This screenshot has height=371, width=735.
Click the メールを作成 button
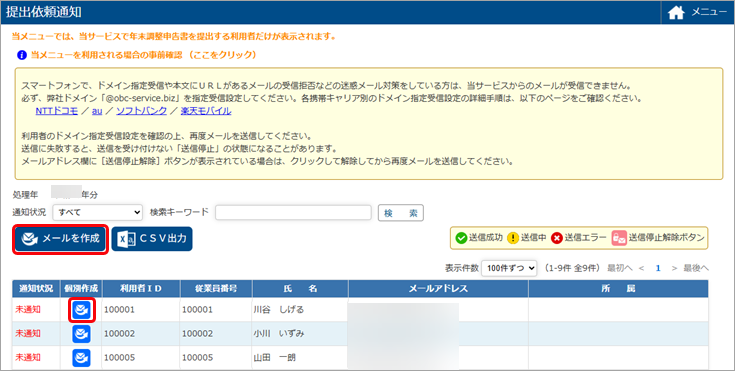tap(61, 239)
